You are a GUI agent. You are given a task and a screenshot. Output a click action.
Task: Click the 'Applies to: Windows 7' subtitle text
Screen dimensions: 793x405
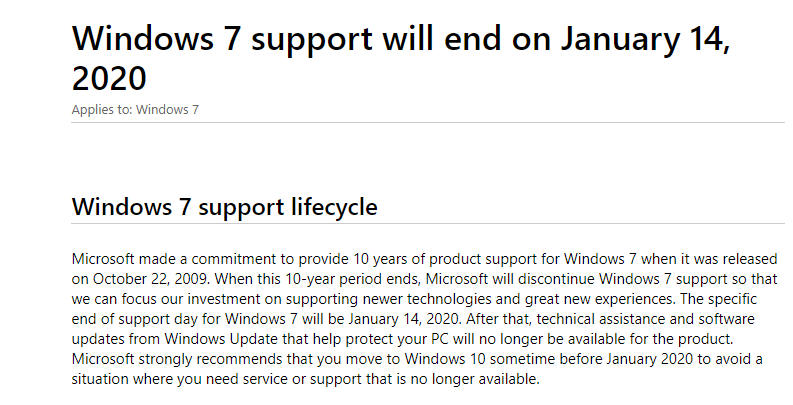click(136, 109)
